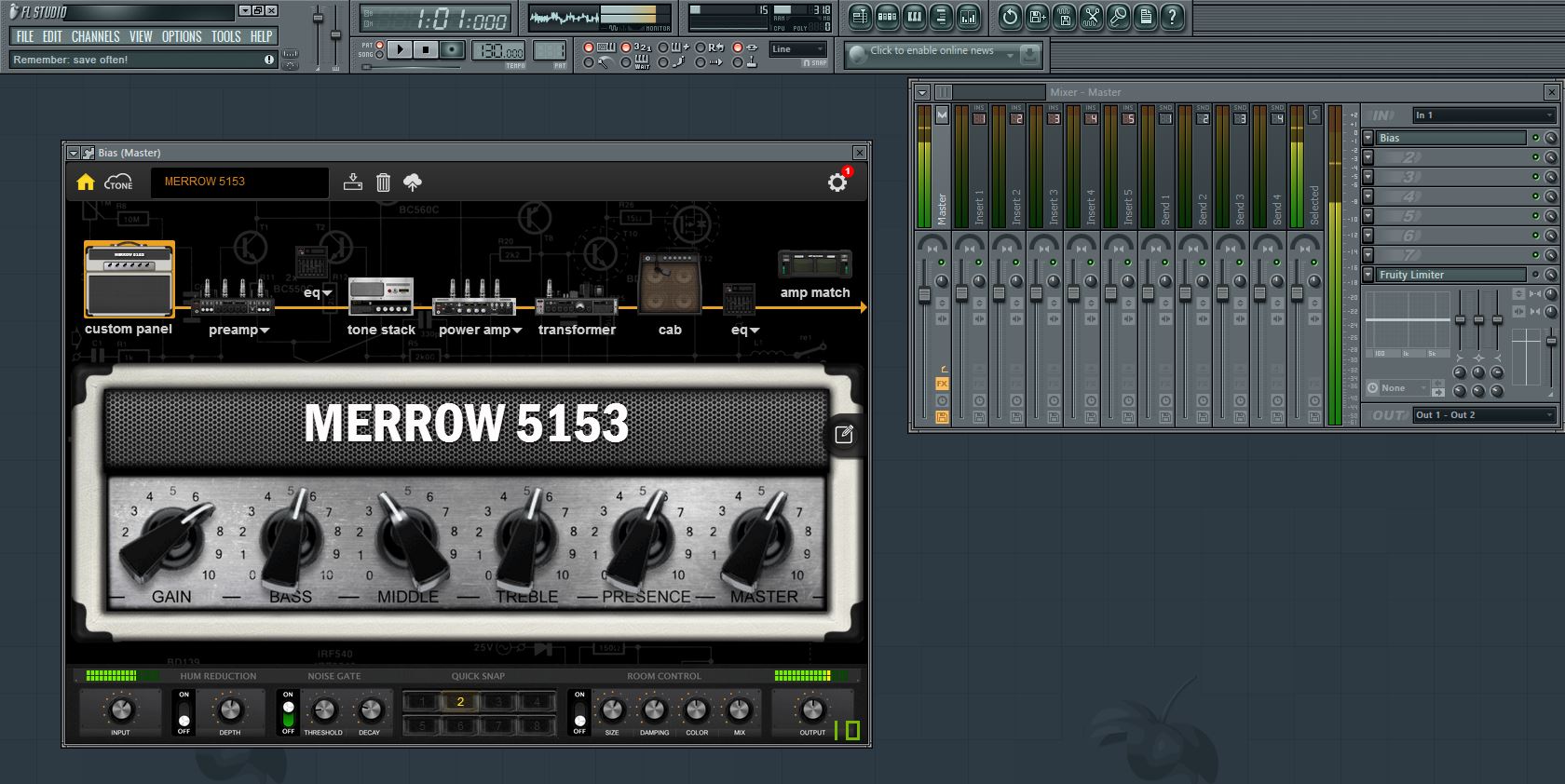Click the save new version icon
The height and width of the screenshot is (784, 1565).
[1037, 16]
